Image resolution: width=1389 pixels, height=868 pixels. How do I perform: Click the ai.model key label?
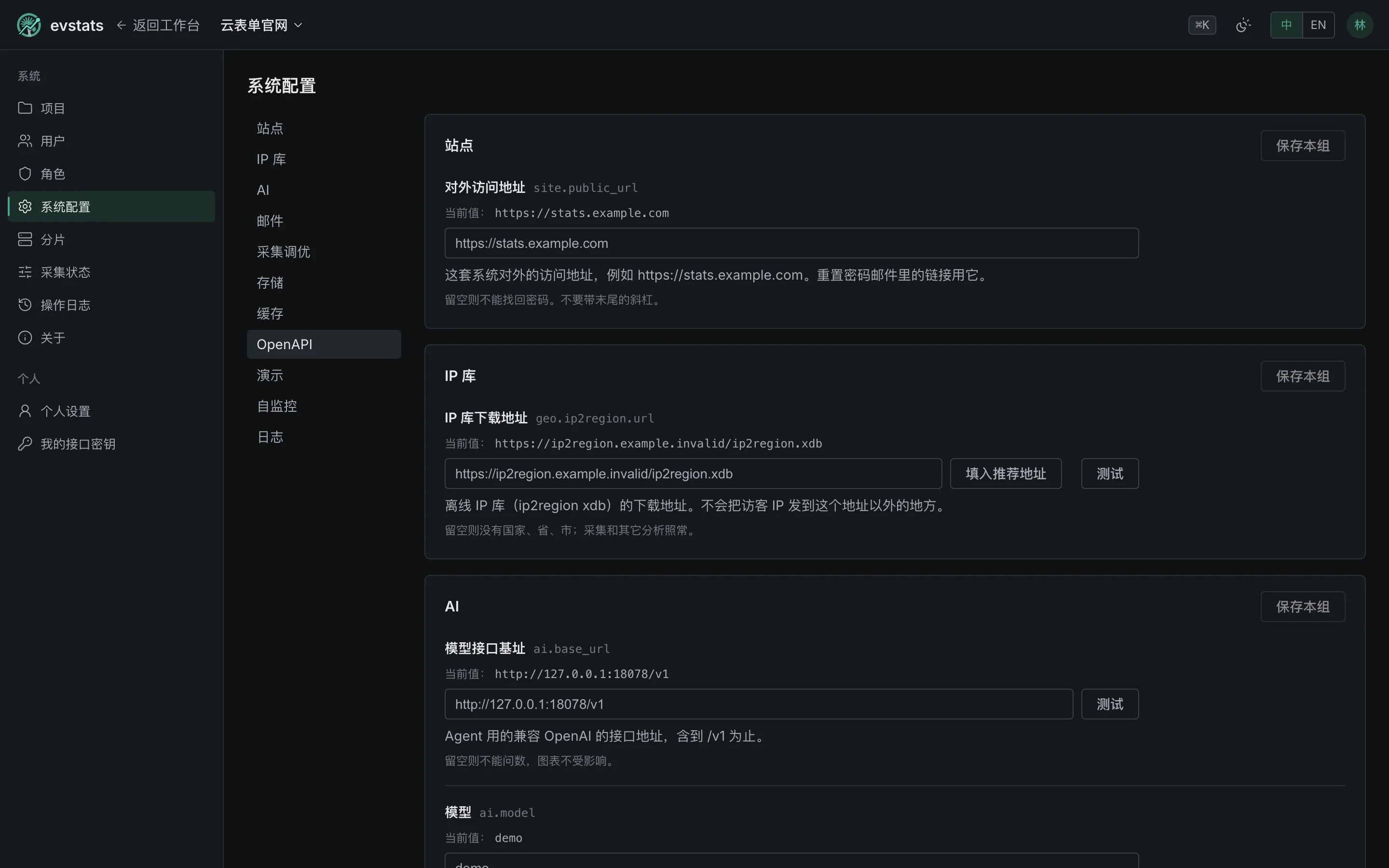(x=507, y=813)
